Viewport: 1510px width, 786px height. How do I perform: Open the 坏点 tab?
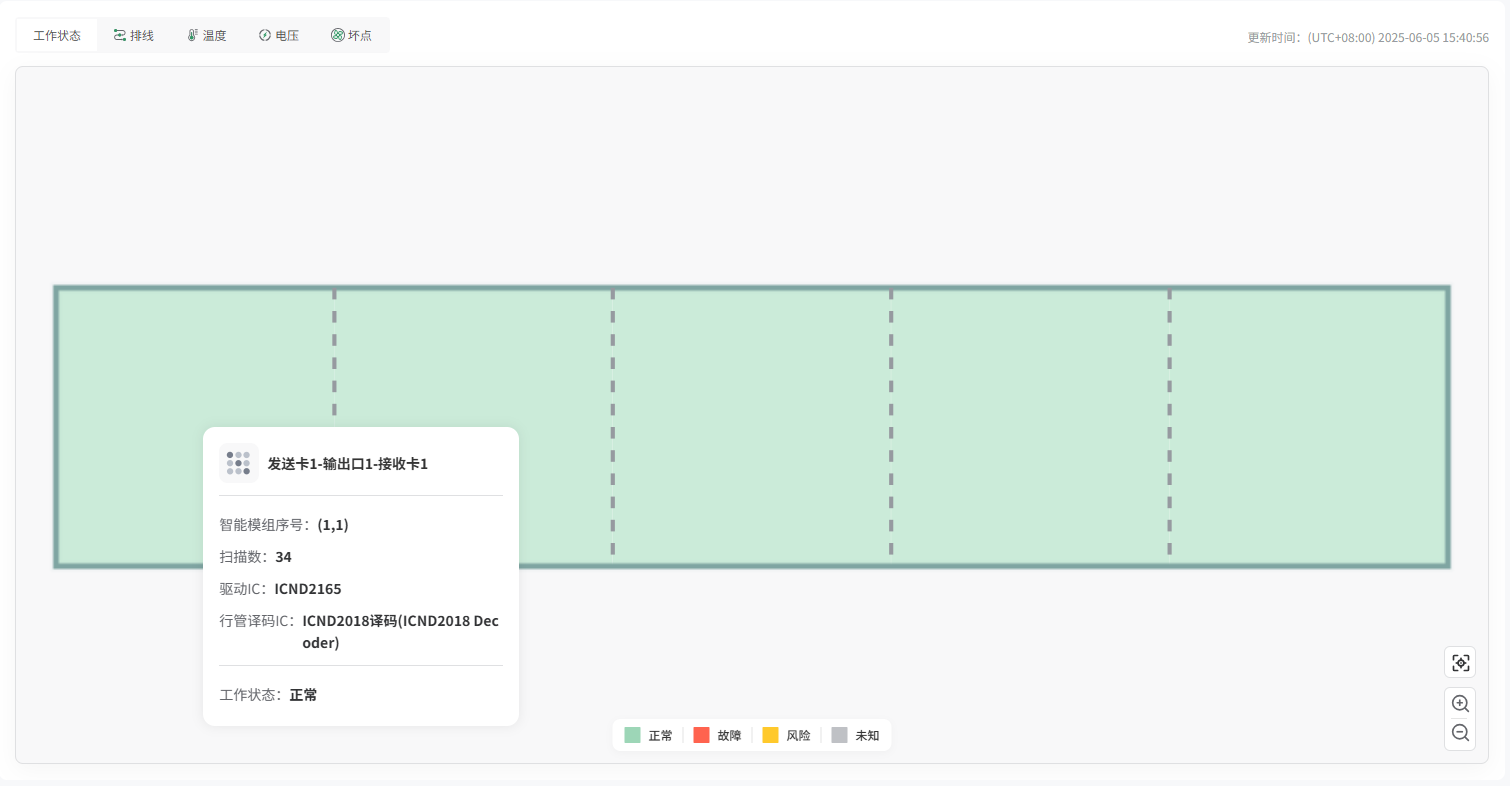pyautogui.click(x=351, y=35)
